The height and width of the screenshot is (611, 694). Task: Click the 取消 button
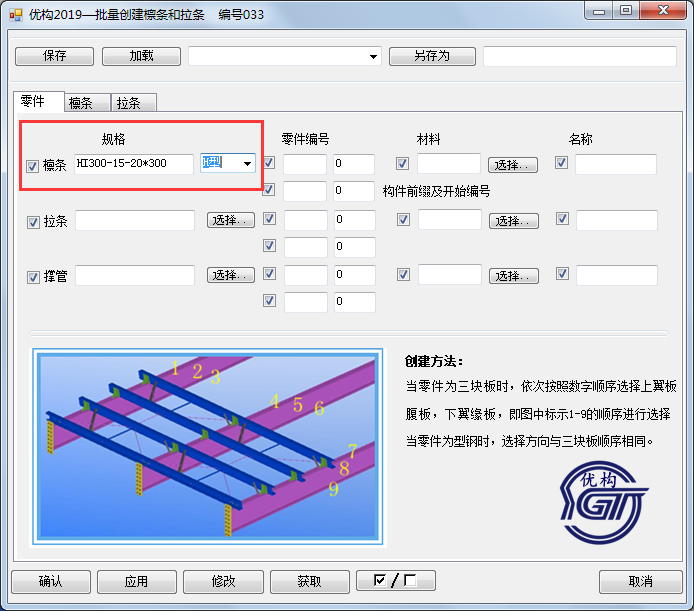click(640, 581)
